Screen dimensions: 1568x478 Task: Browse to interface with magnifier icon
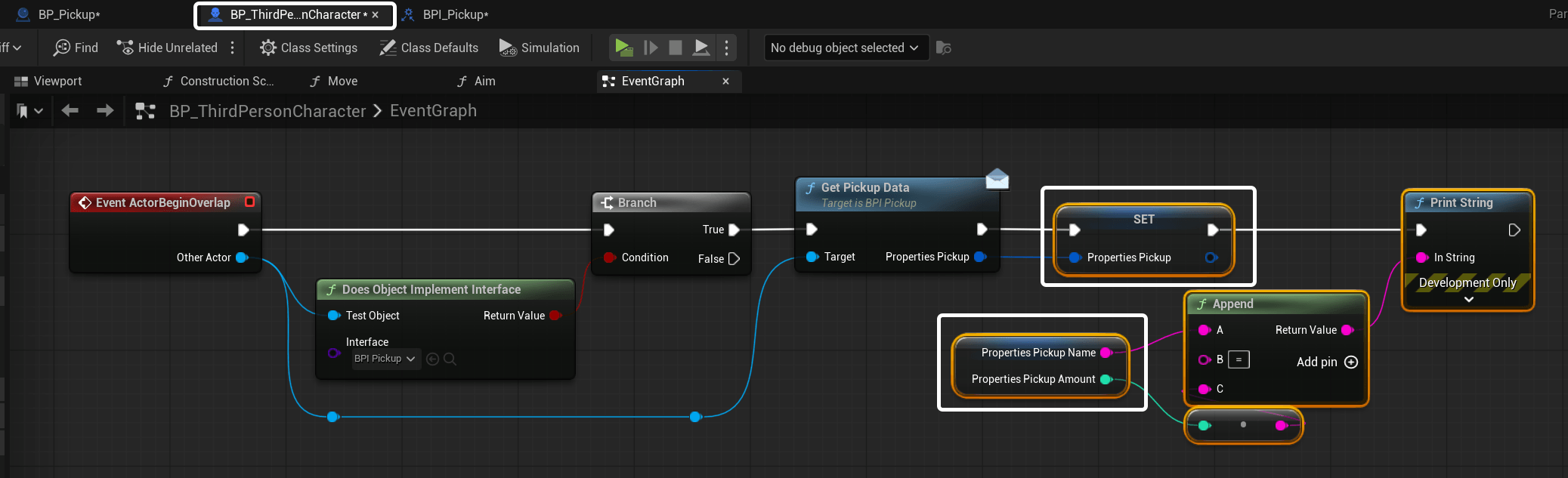[x=450, y=359]
